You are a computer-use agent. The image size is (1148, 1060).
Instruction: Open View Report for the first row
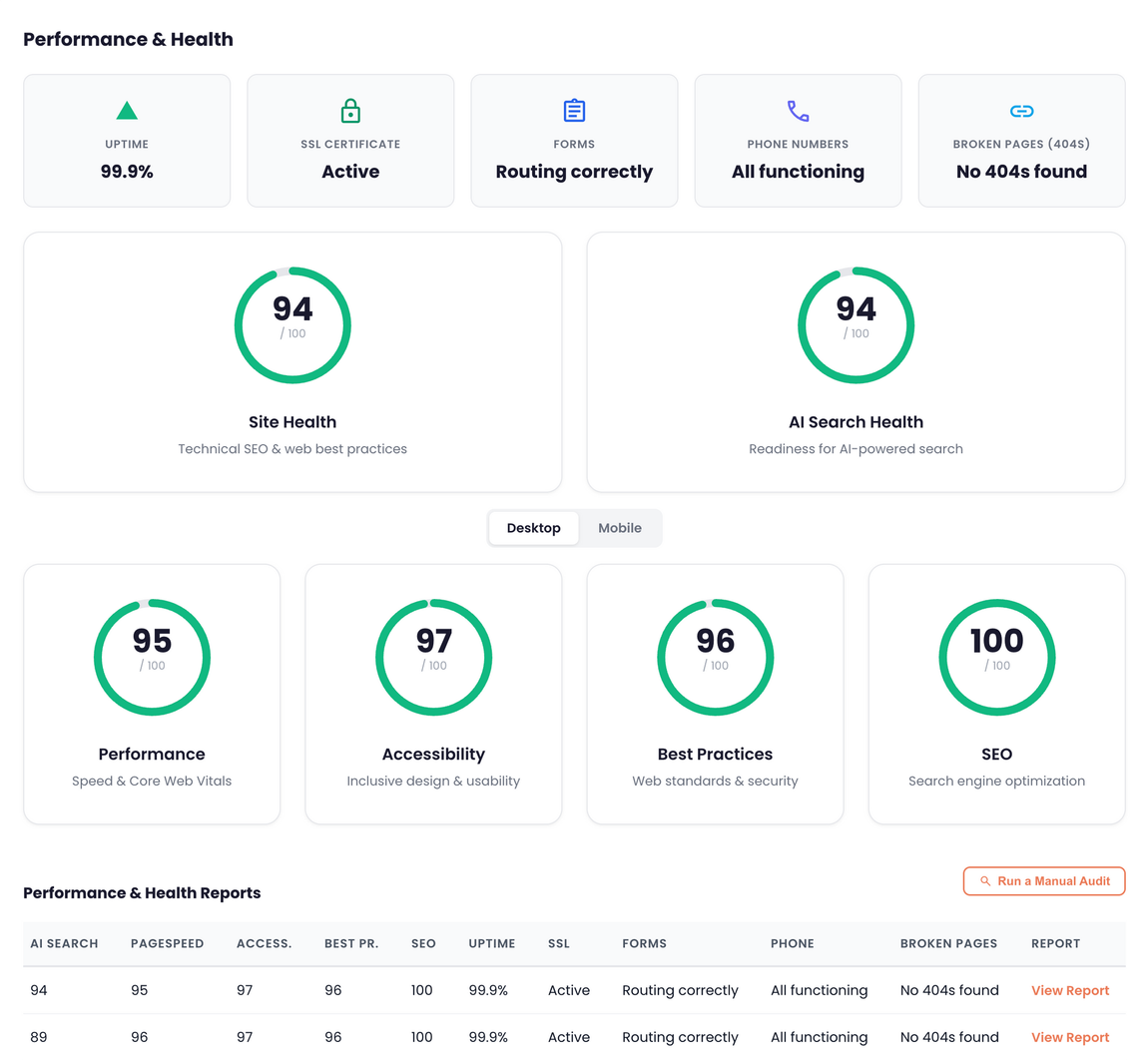(1070, 990)
